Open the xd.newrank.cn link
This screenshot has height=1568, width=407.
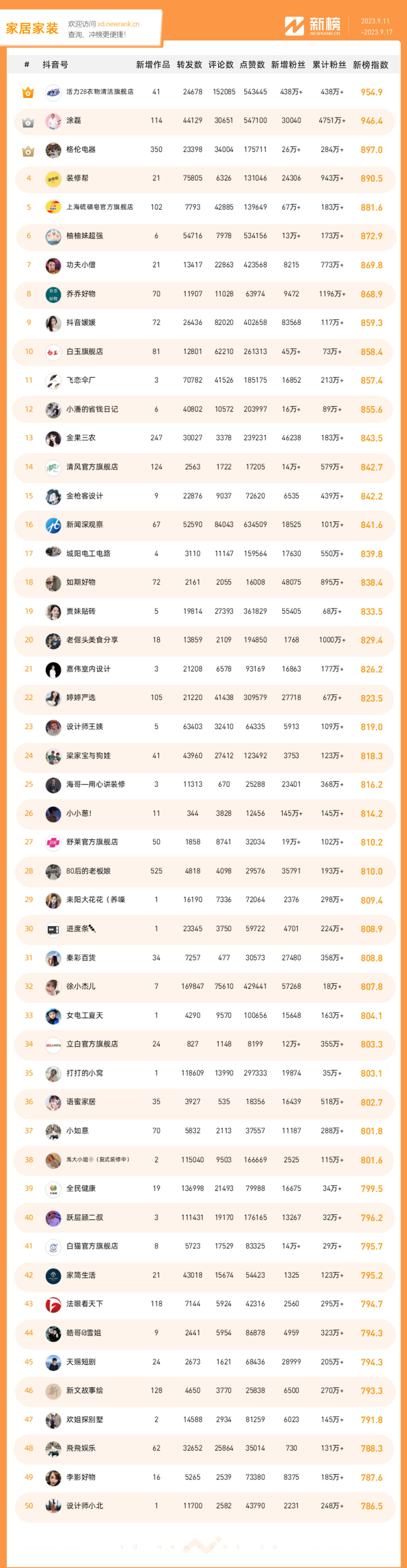(119, 25)
